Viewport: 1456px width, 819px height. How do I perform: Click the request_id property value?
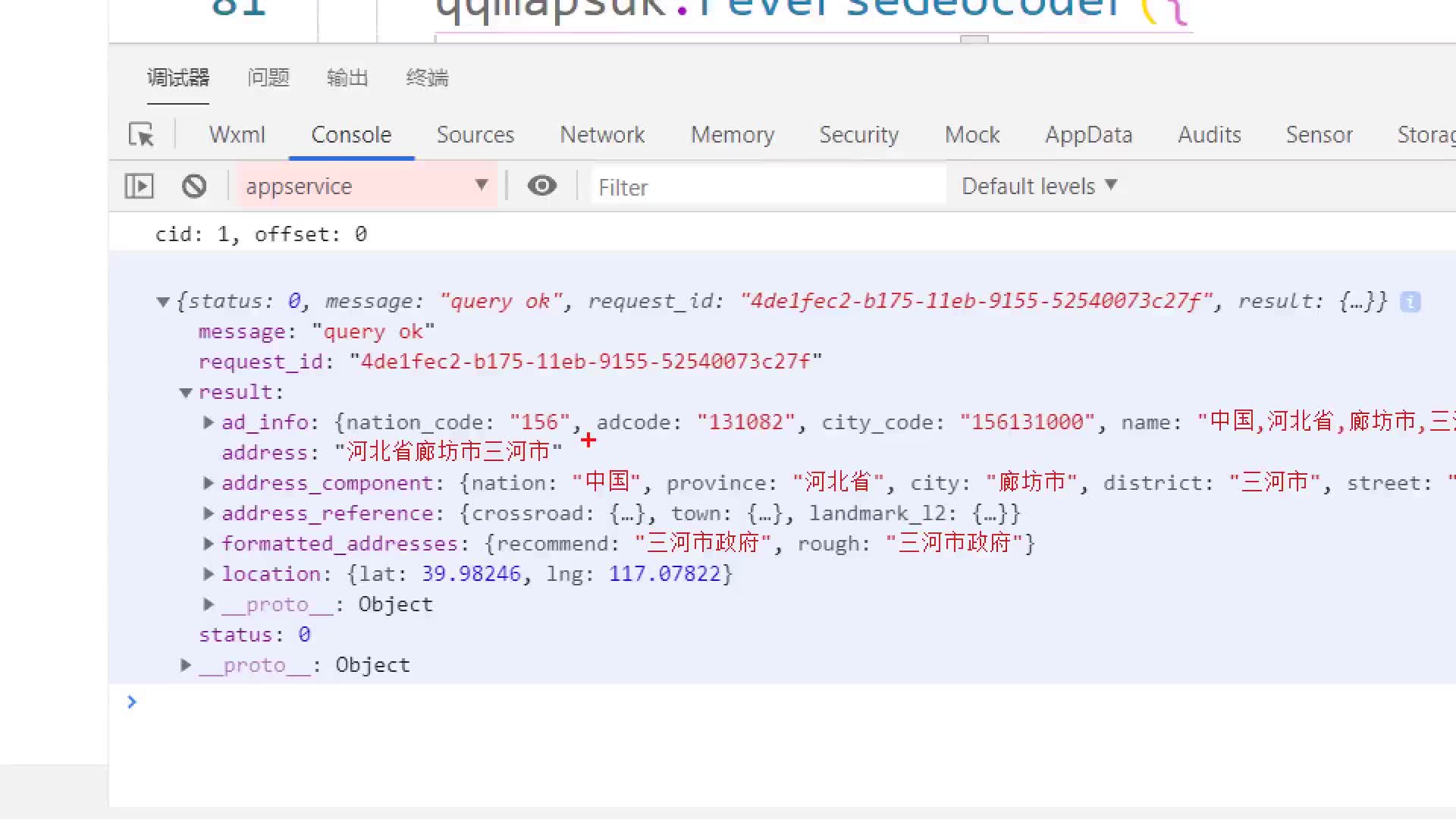(x=585, y=362)
